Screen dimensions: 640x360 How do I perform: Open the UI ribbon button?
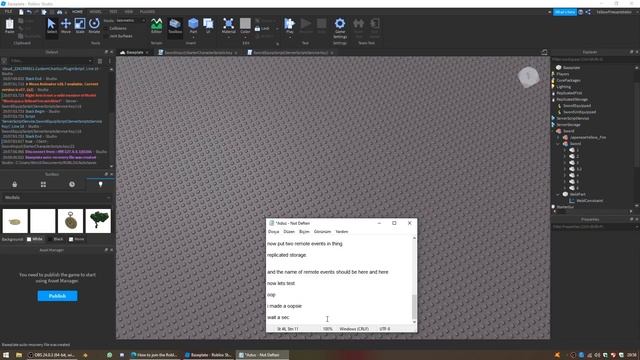click(208, 25)
